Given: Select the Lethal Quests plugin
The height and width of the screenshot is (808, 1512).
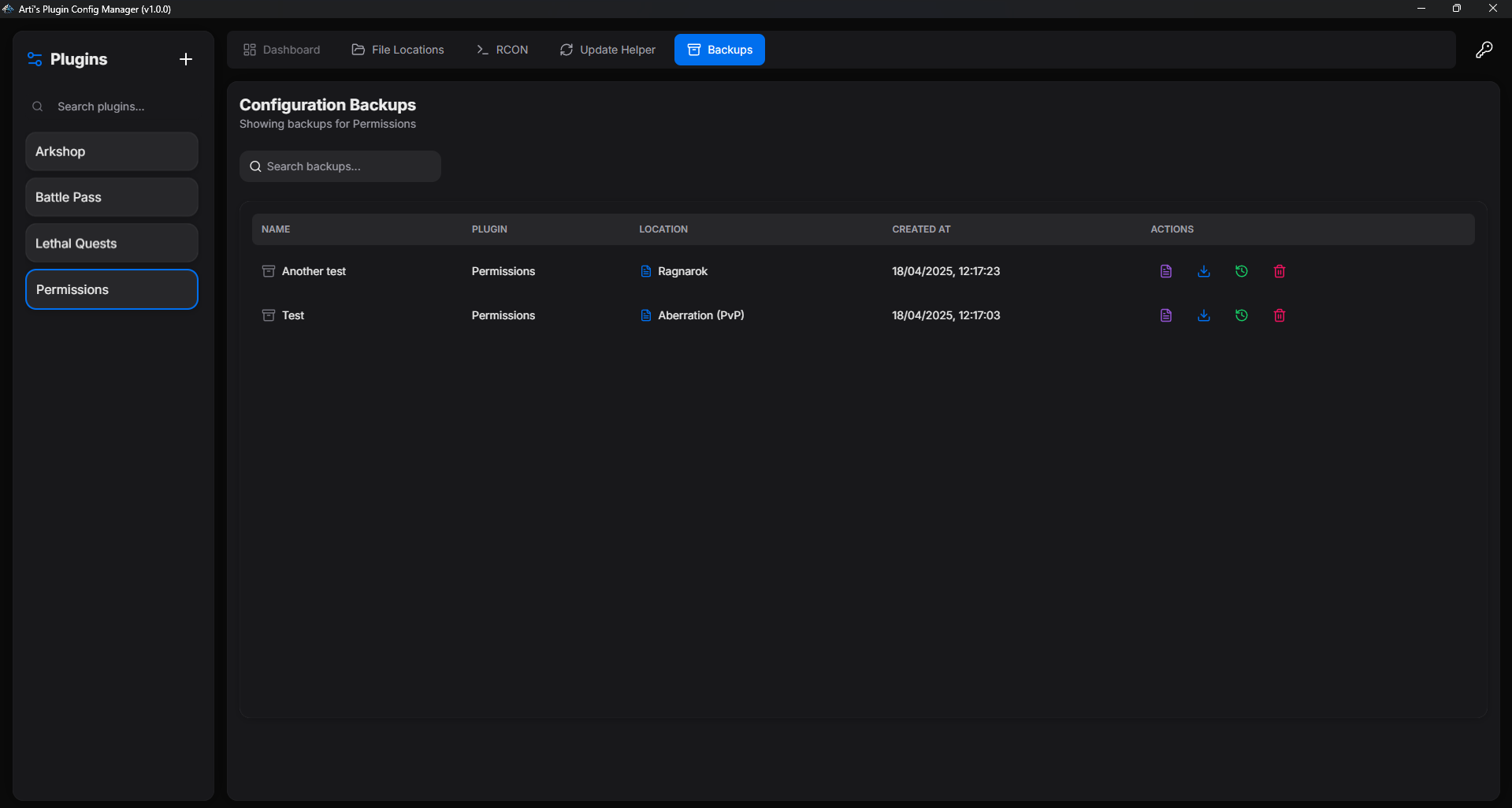Looking at the screenshot, I should click(x=112, y=244).
